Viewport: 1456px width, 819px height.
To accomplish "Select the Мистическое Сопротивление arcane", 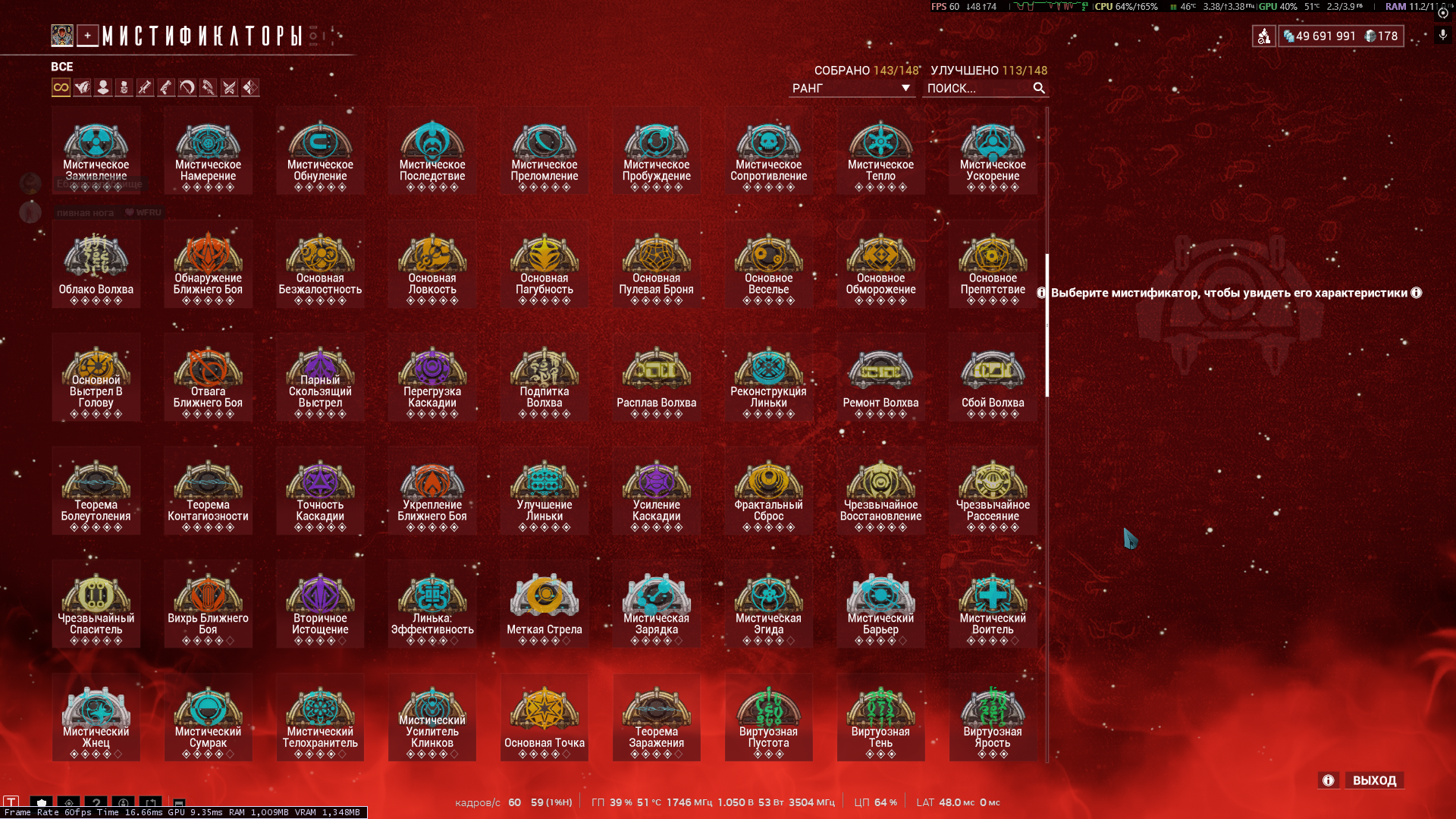I will (769, 150).
